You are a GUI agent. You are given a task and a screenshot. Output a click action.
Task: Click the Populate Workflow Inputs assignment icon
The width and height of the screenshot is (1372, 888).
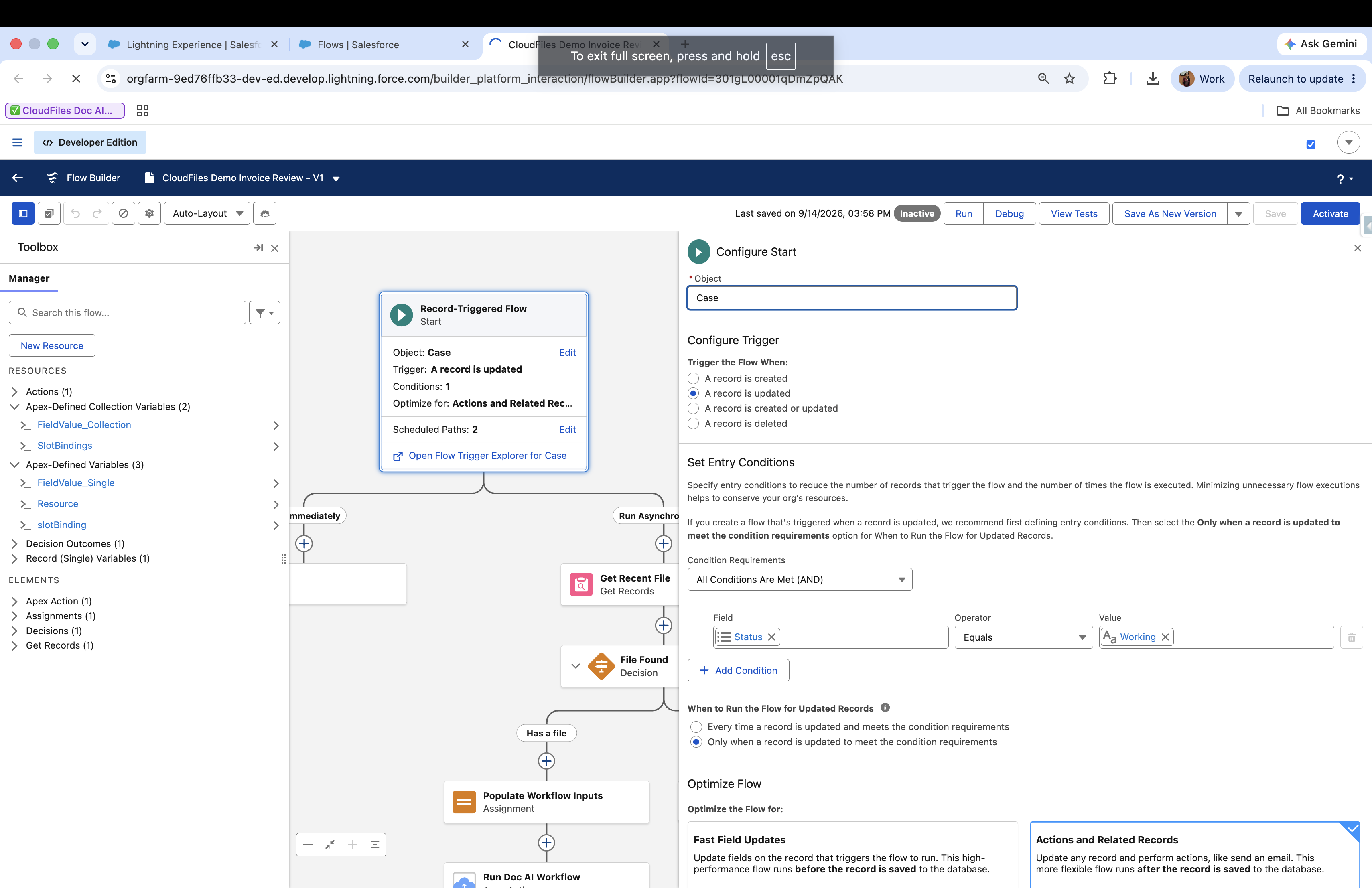point(464,801)
